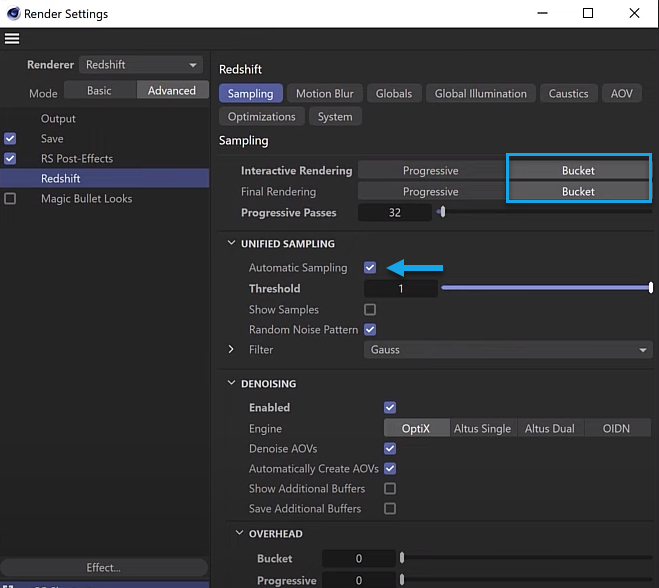Collapse the Denoising section chevron
659x588 pixels.
click(x=231, y=383)
